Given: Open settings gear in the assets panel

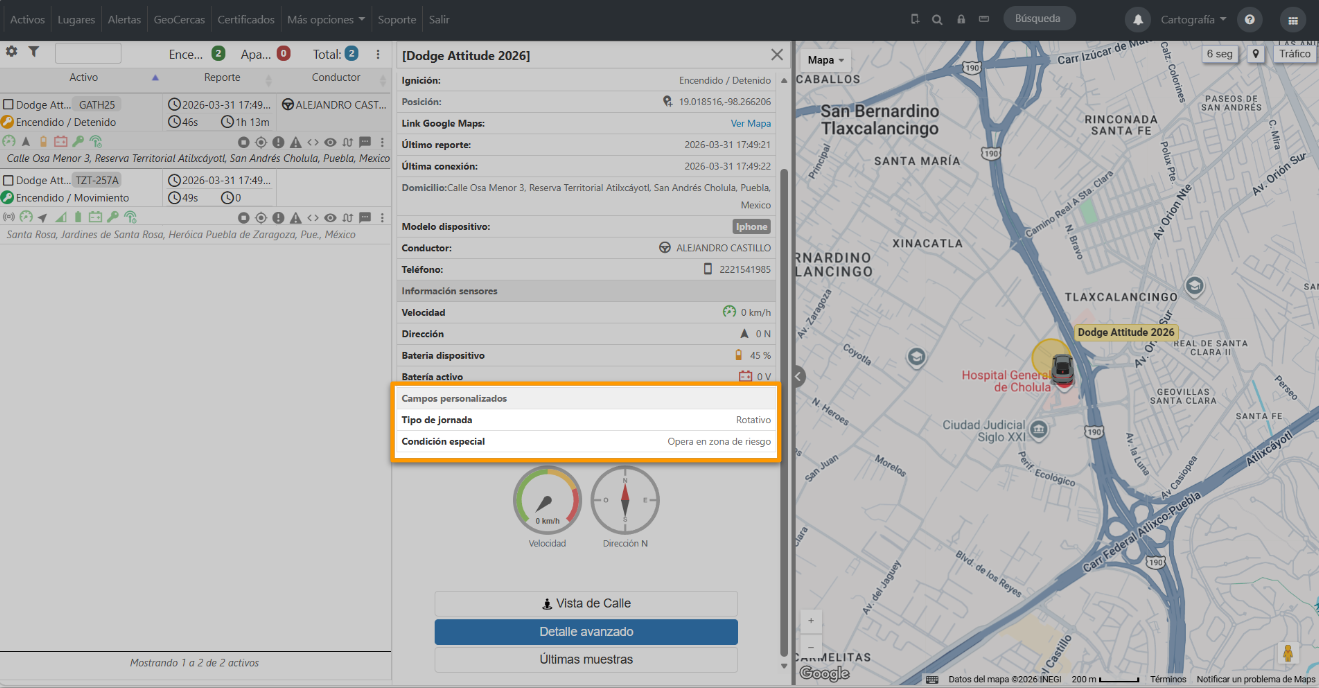Looking at the screenshot, I should click(12, 52).
